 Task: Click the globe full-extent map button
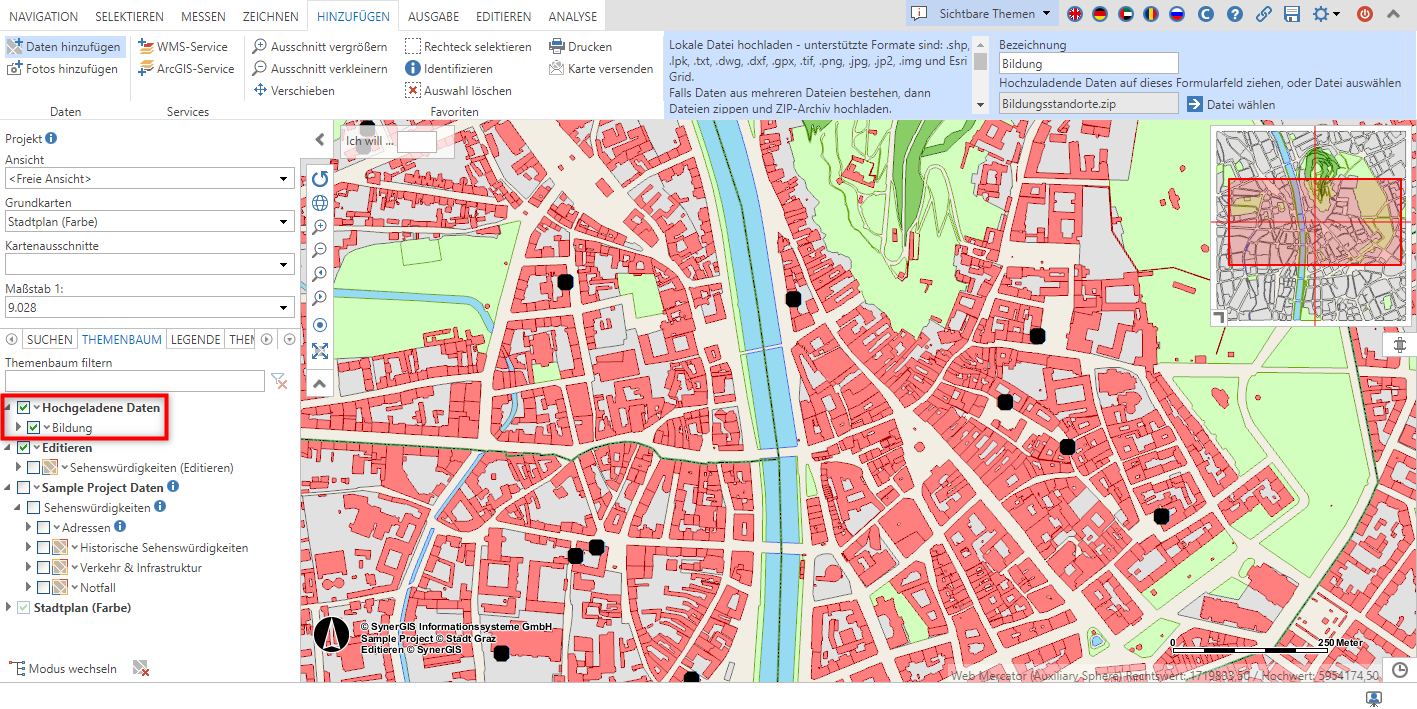[x=320, y=203]
